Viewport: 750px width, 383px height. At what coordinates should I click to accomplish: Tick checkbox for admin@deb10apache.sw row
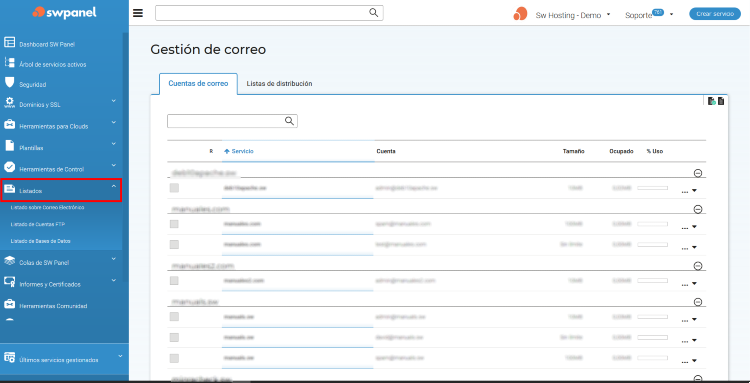174,188
